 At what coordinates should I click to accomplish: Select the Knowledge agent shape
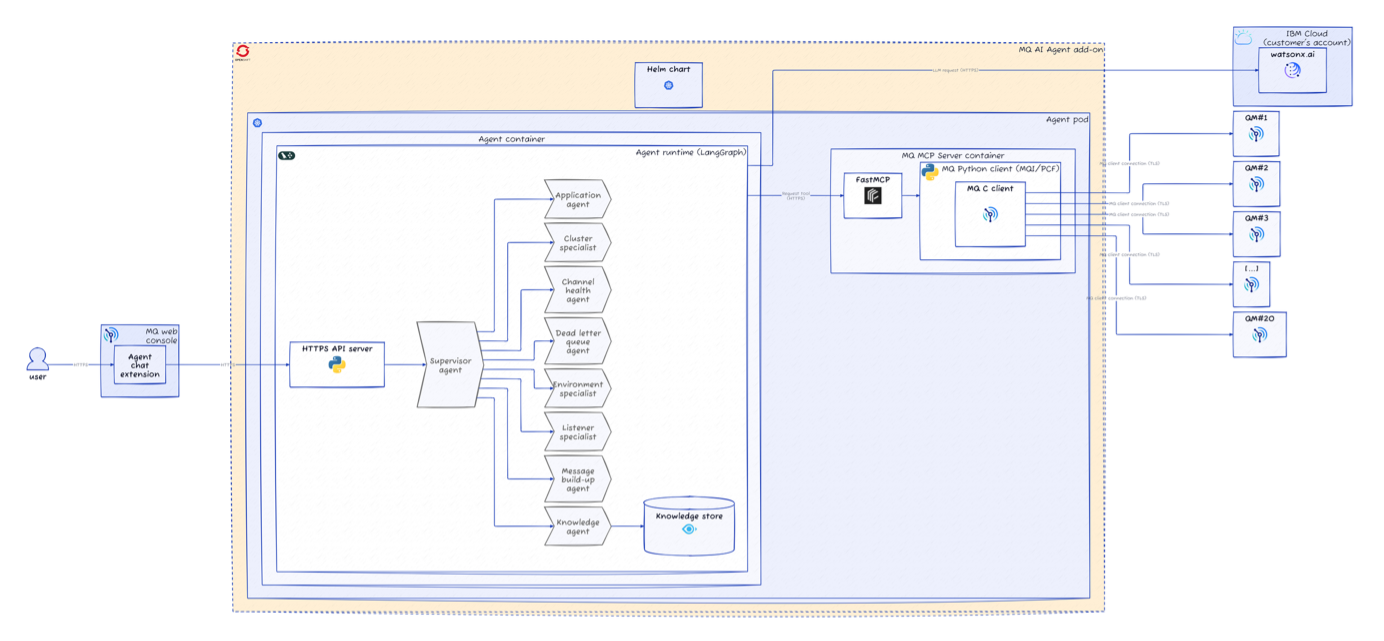(577, 526)
